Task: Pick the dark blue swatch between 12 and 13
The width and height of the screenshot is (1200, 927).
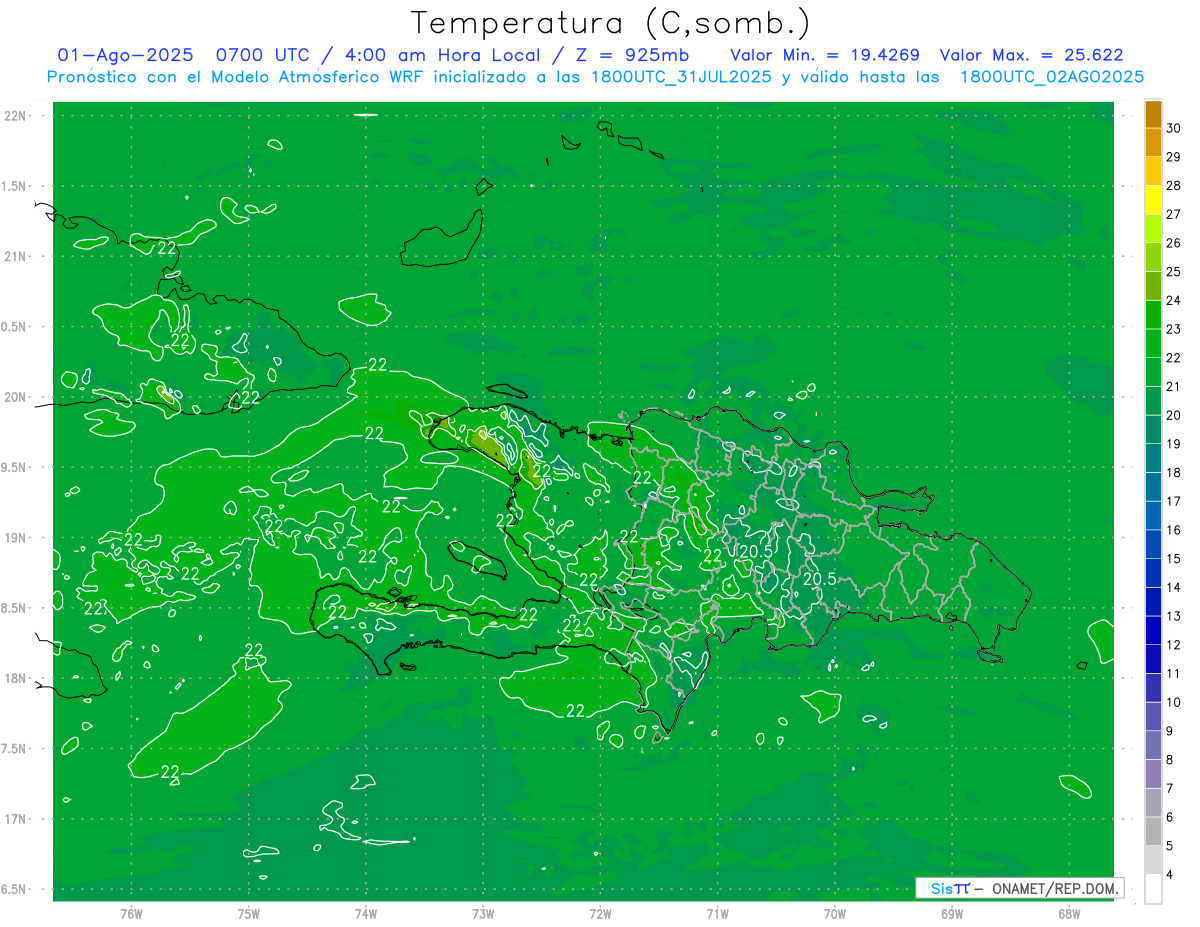Action: coord(1153,631)
